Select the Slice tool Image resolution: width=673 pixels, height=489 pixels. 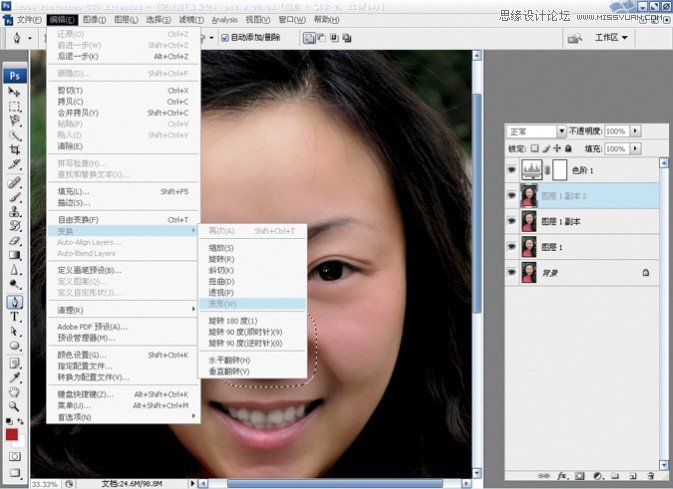coord(14,164)
